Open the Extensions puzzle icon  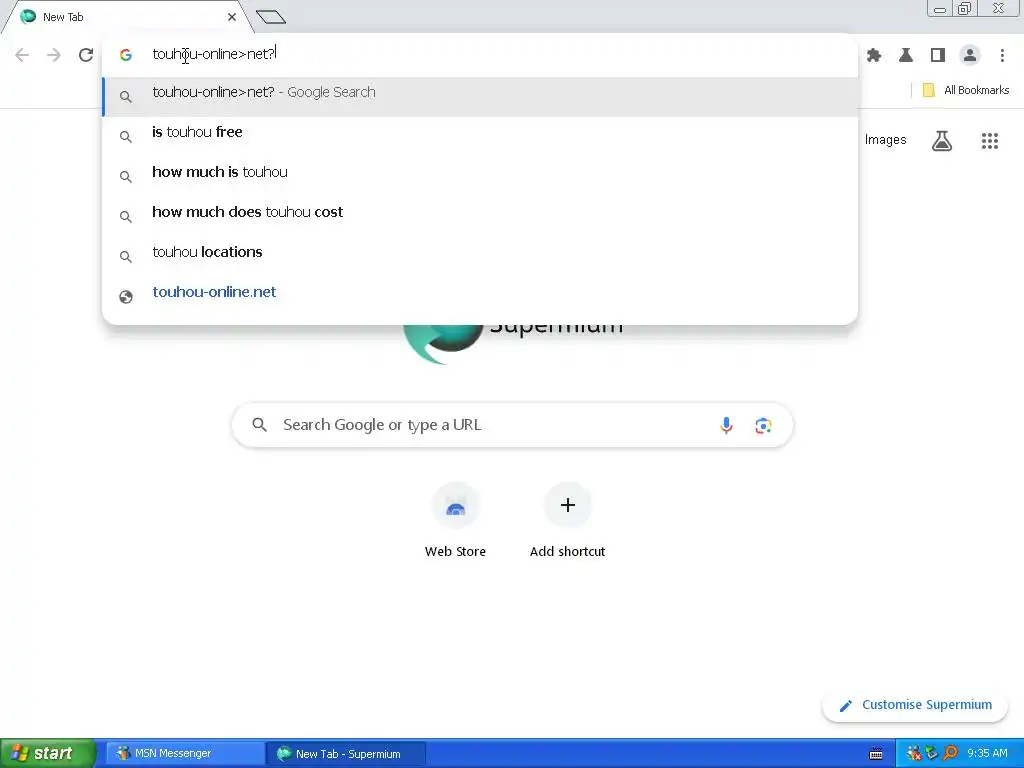[874, 56]
